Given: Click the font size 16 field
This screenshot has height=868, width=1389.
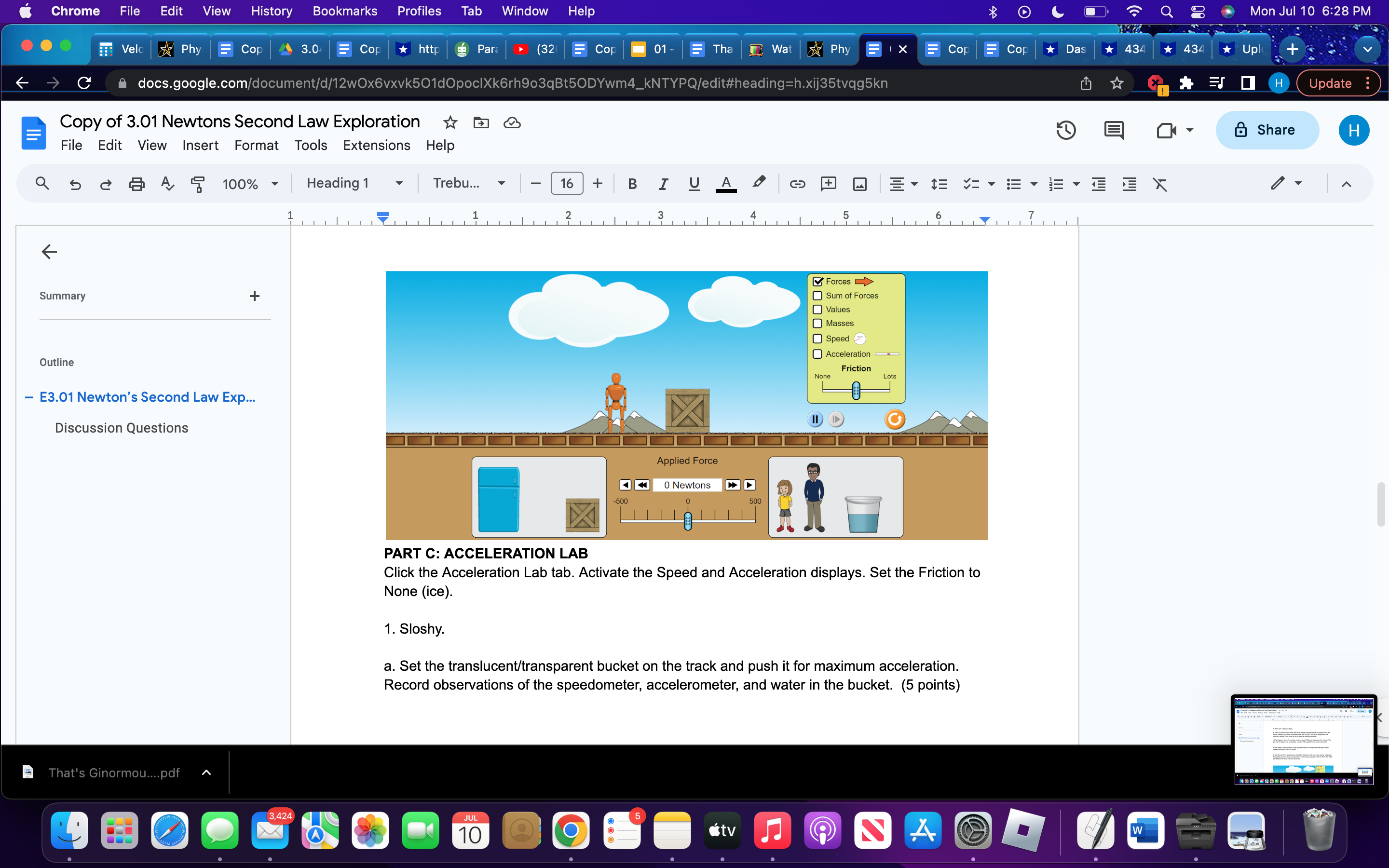Looking at the screenshot, I should click(x=567, y=183).
